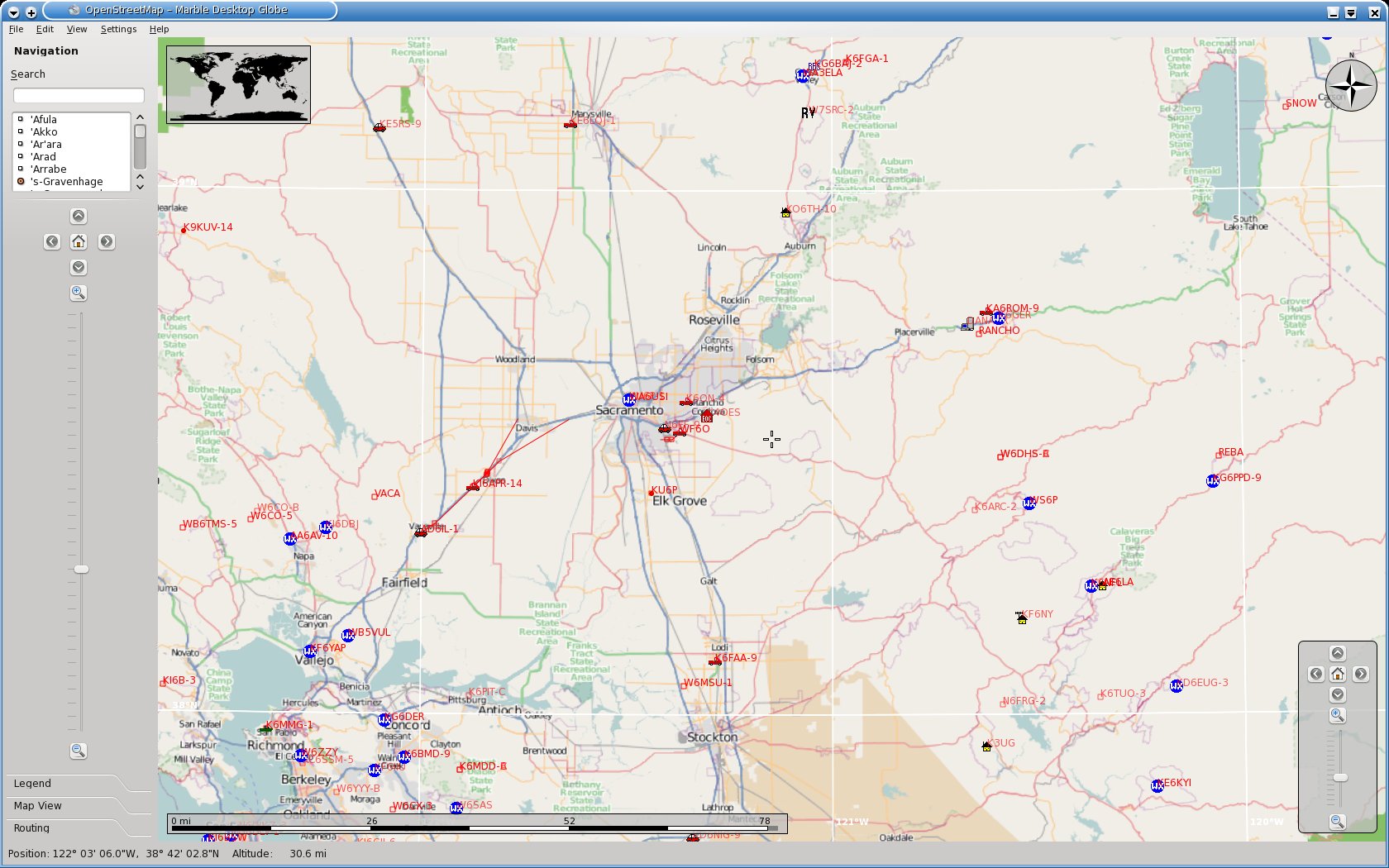Image resolution: width=1389 pixels, height=868 pixels.
Task: Click floating zoom slider handle
Action: 1340,777
